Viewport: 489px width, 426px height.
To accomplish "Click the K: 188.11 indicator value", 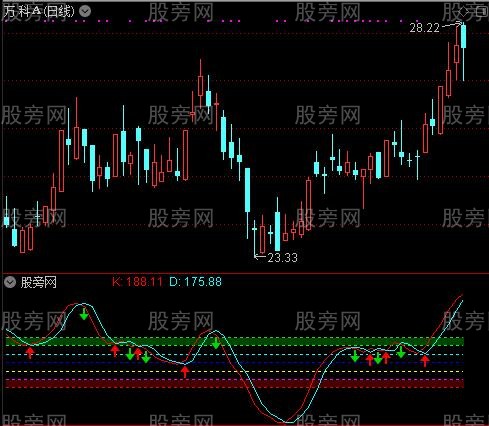I will [137, 282].
